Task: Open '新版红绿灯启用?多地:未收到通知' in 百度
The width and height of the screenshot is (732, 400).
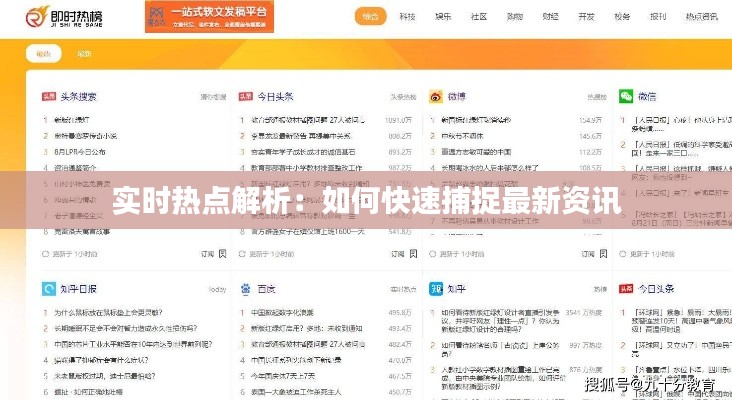Action: 307,328
